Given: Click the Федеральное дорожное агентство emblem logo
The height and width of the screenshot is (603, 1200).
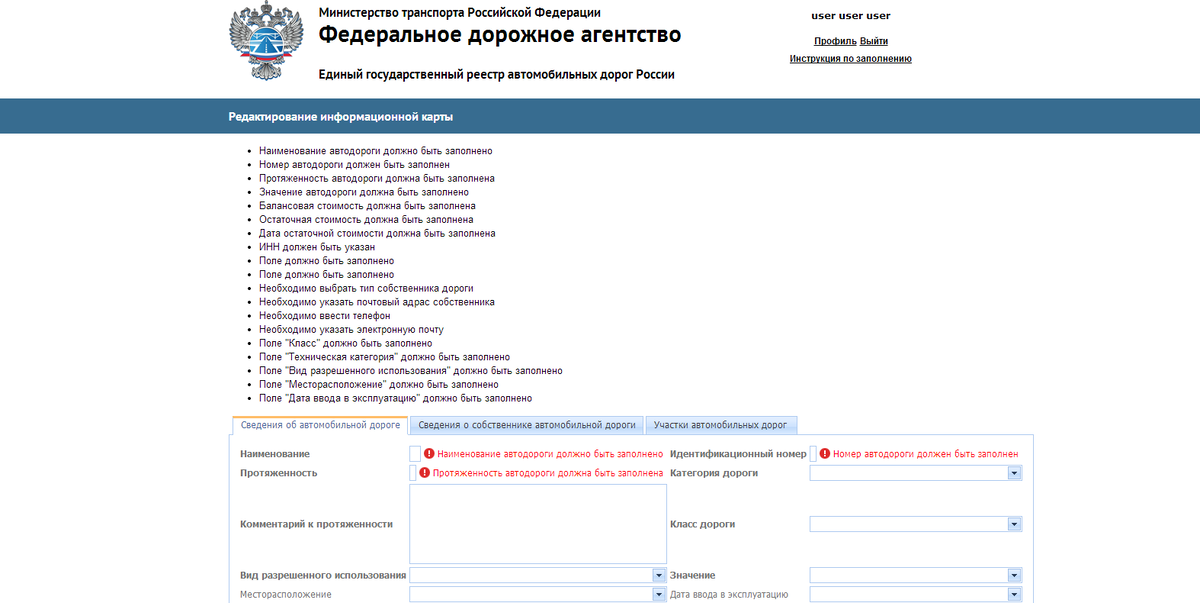Looking at the screenshot, I should pyautogui.click(x=265, y=42).
